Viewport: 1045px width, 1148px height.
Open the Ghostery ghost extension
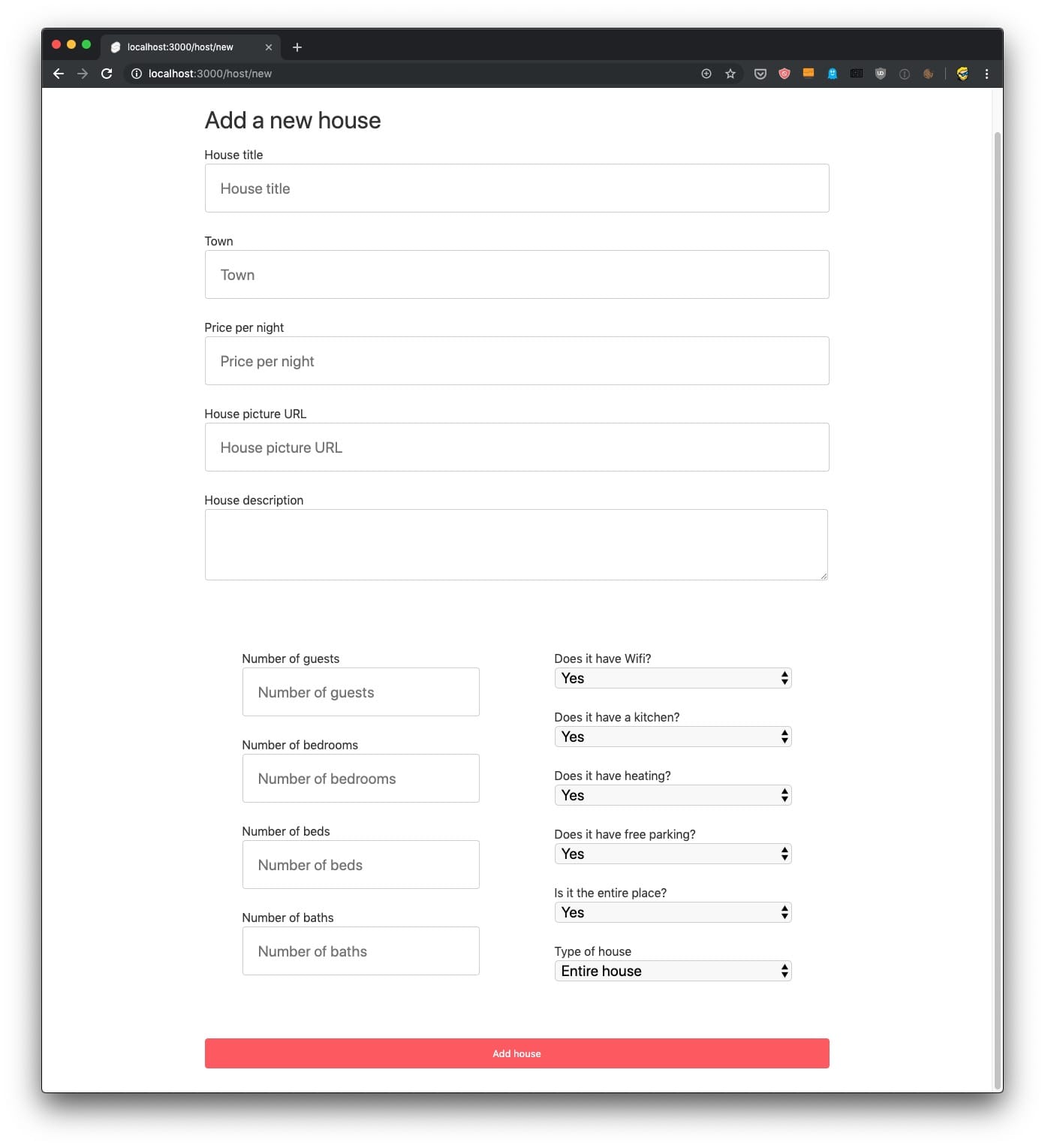(x=832, y=74)
